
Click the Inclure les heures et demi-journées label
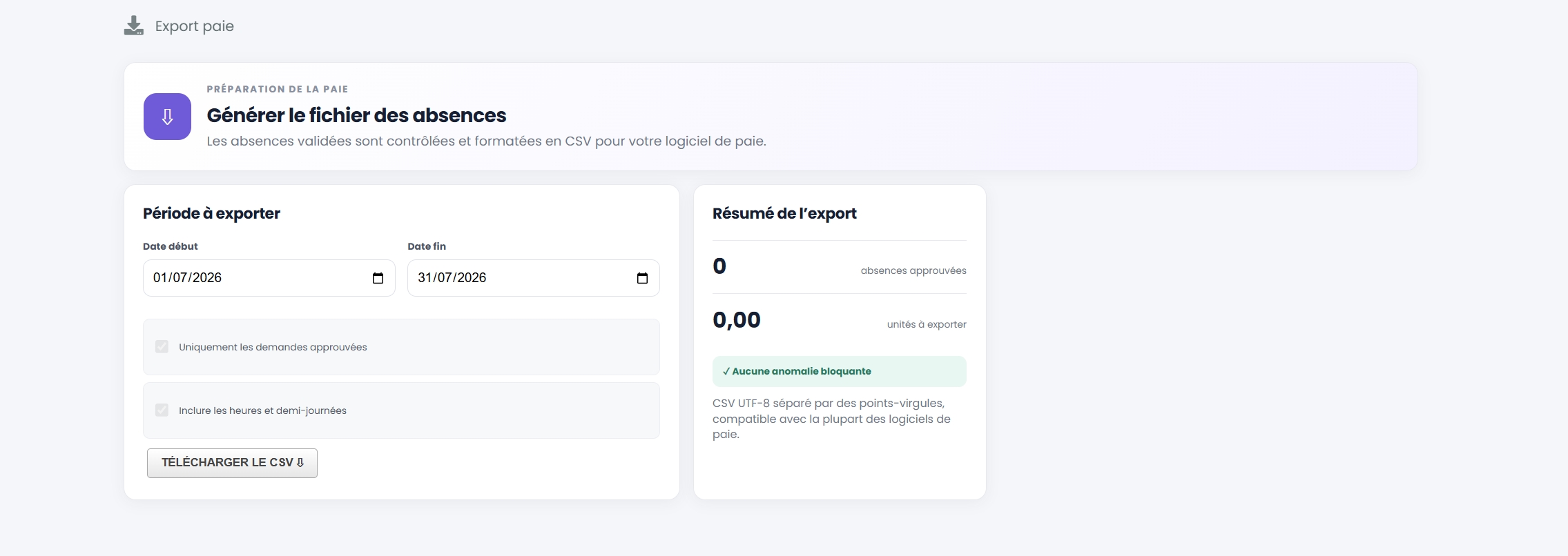(x=262, y=410)
